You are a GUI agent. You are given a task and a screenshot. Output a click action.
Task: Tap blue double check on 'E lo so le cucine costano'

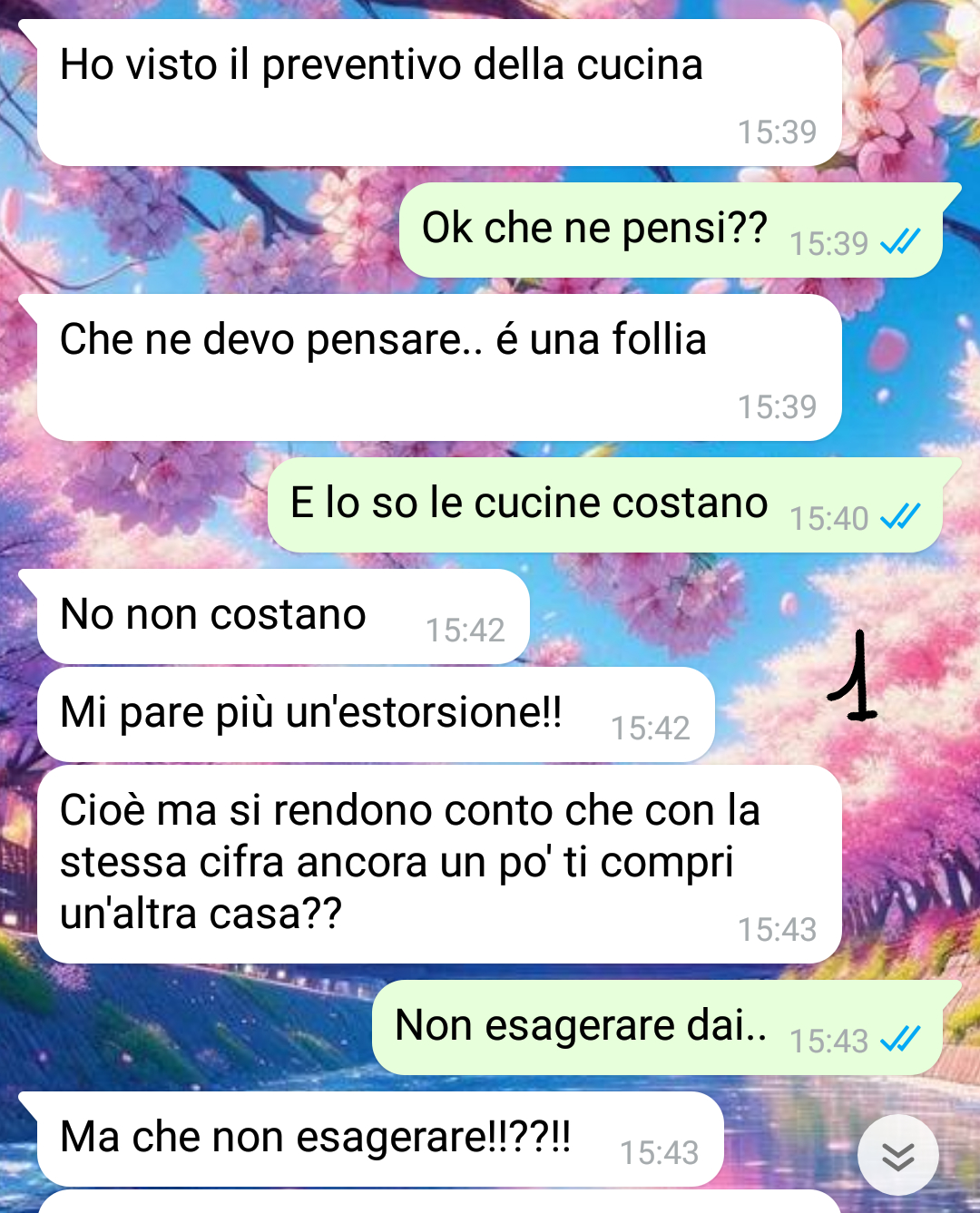point(900,516)
